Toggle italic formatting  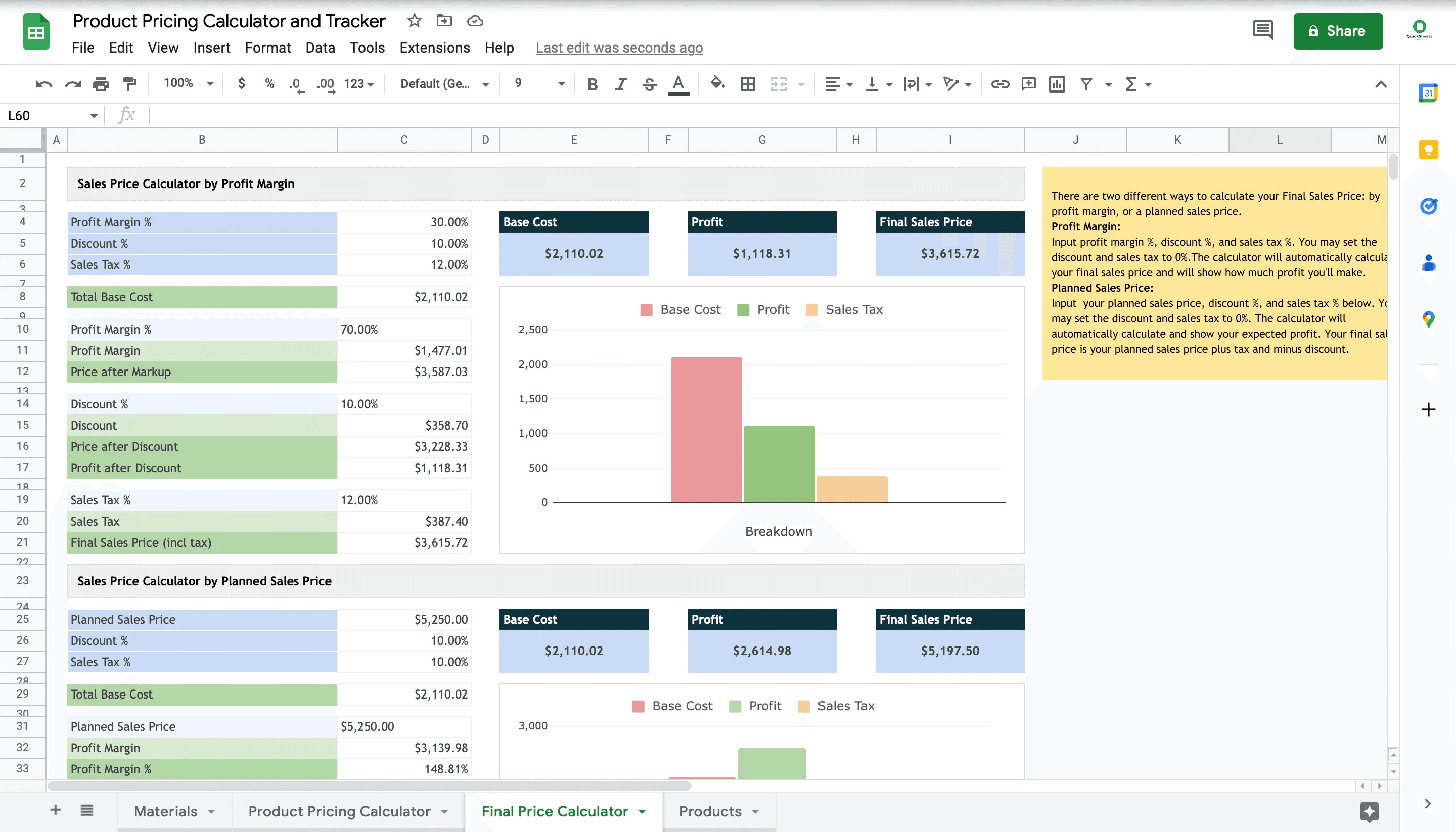[x=621, y=84]
